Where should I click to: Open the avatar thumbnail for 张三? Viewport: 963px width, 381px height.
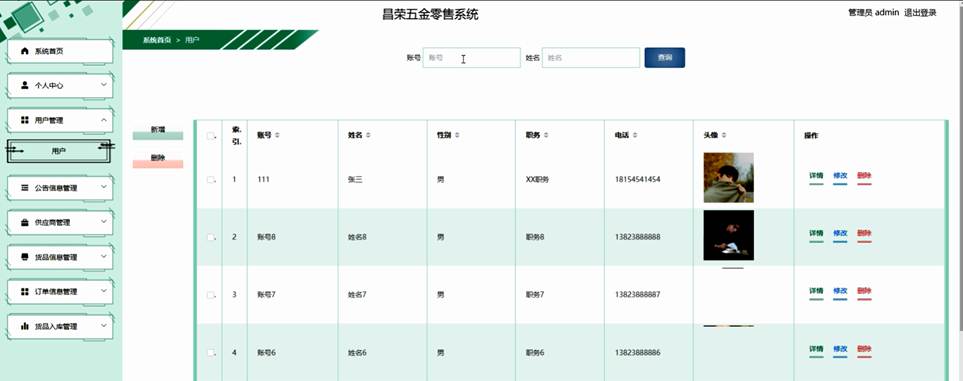click(728, 178)
